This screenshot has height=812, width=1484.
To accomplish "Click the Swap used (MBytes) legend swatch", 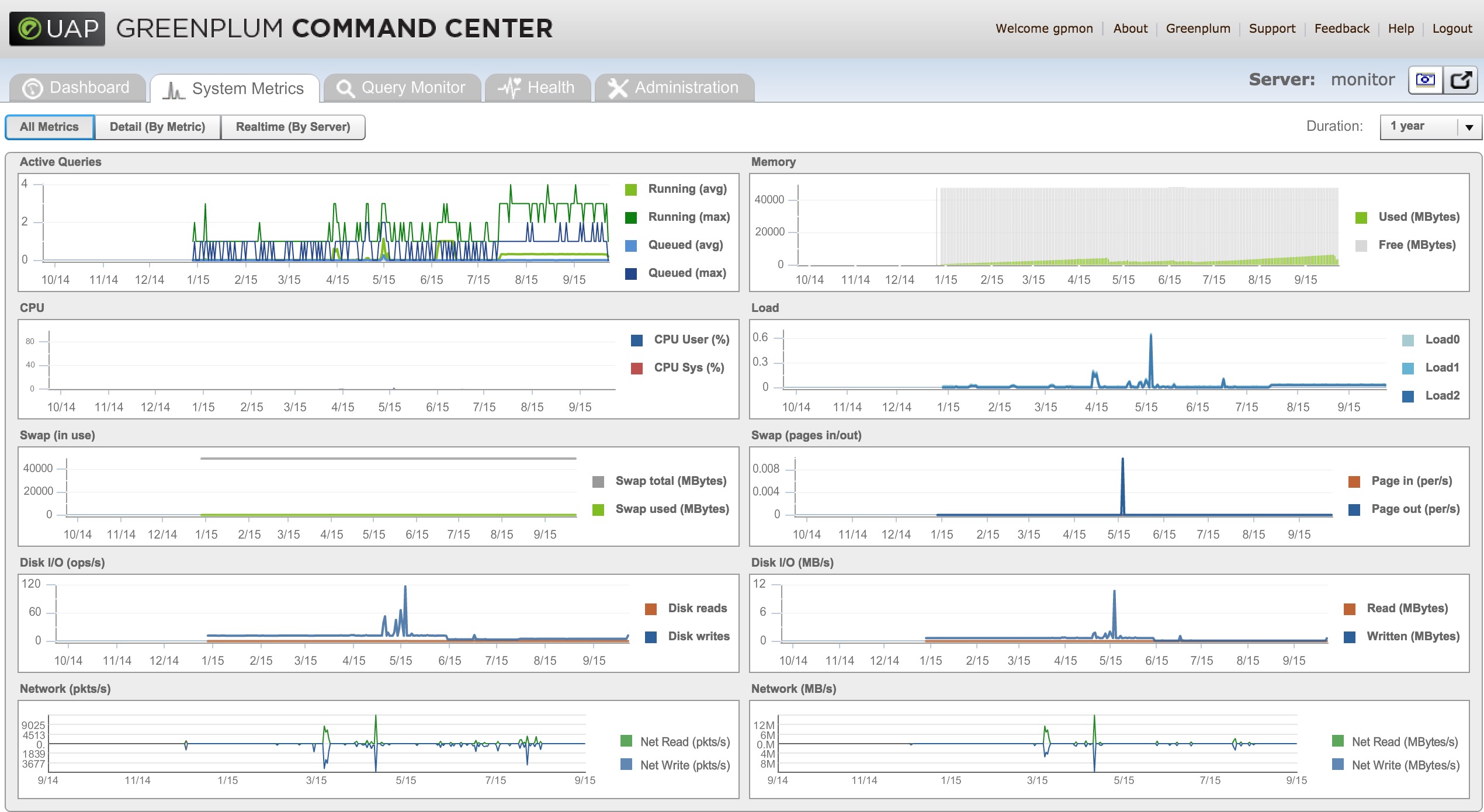I will tap(598, 509).
